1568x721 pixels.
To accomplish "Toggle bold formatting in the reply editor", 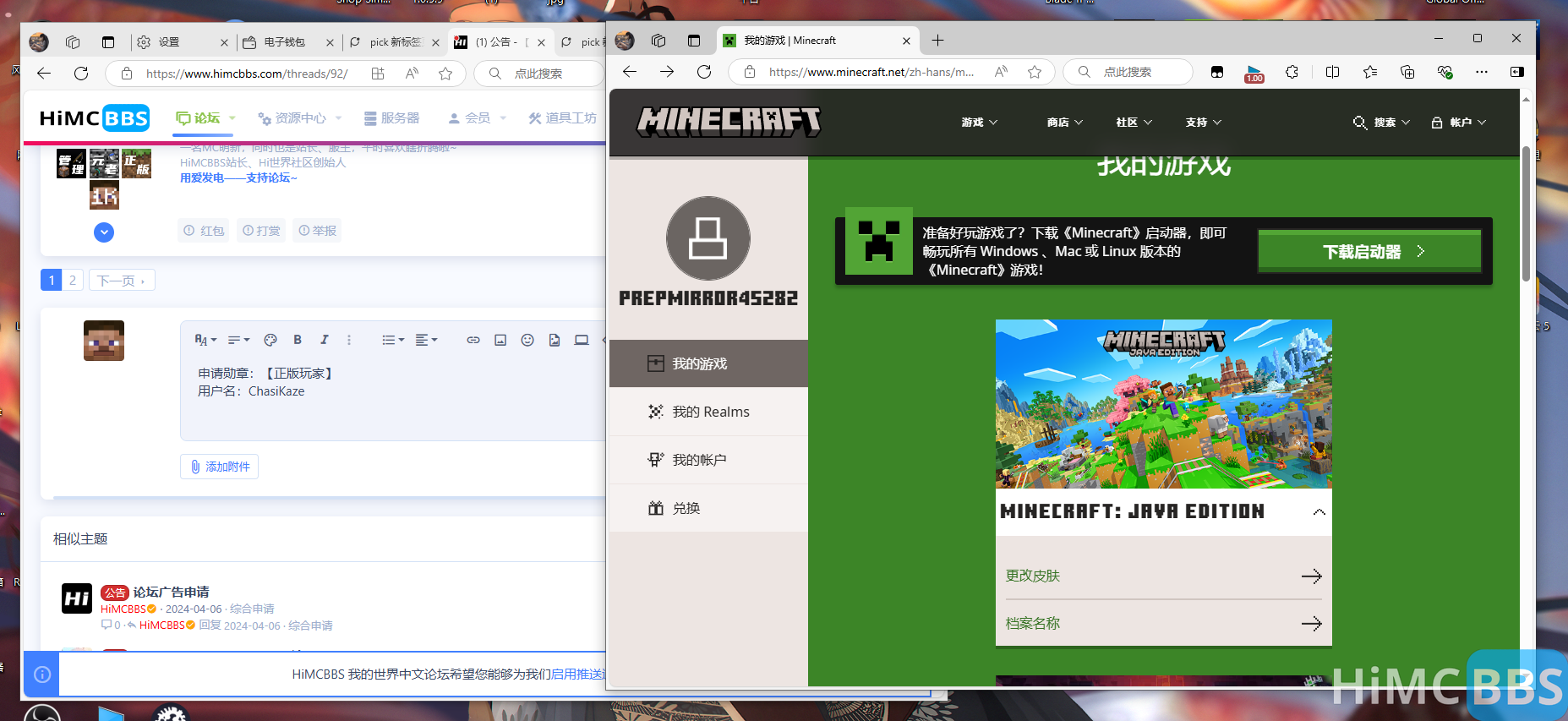I will click(x=298, y=340).
